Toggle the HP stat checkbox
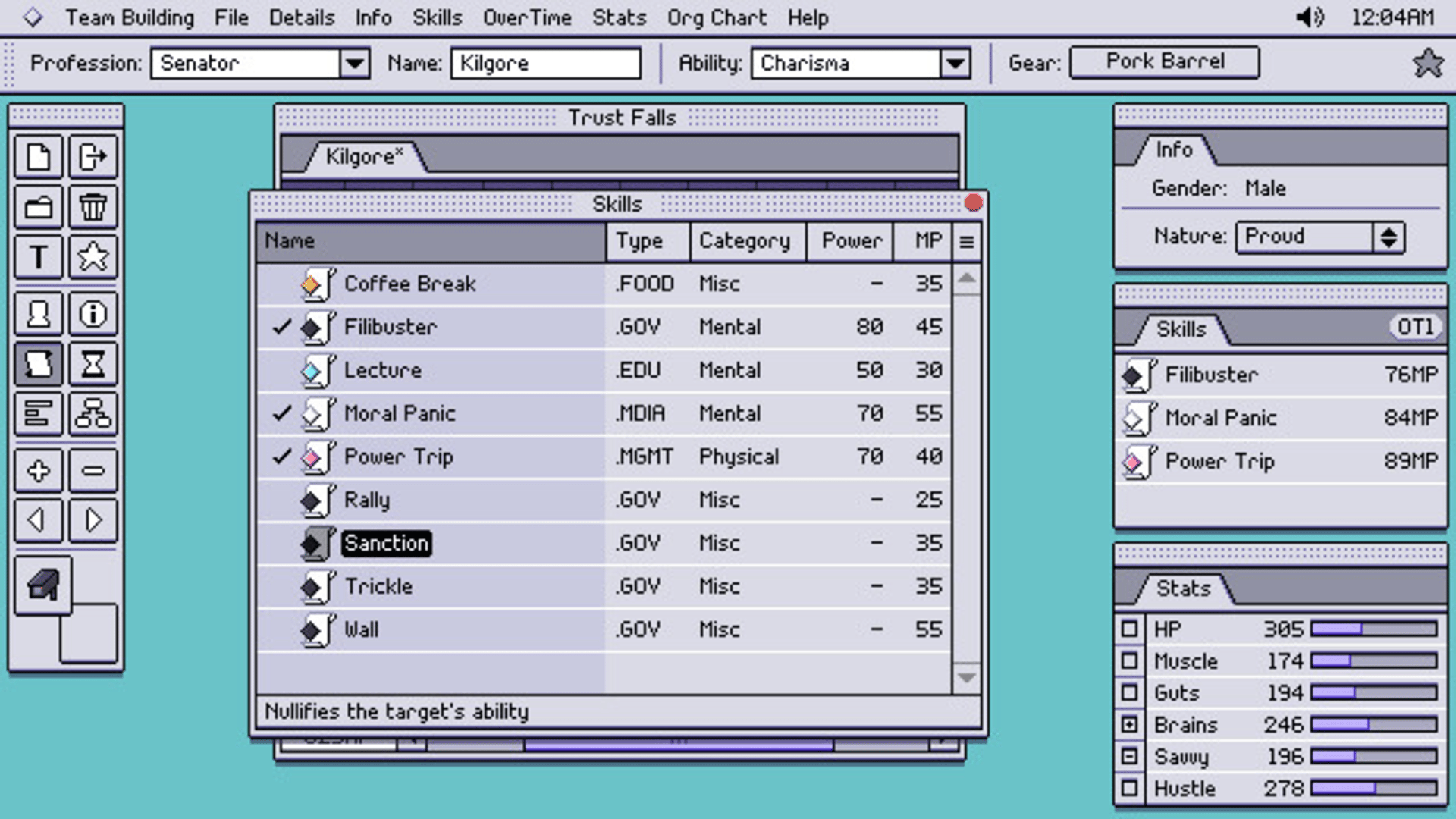This screenshot has width=1456, height=819. click(x=1129, y=629)
